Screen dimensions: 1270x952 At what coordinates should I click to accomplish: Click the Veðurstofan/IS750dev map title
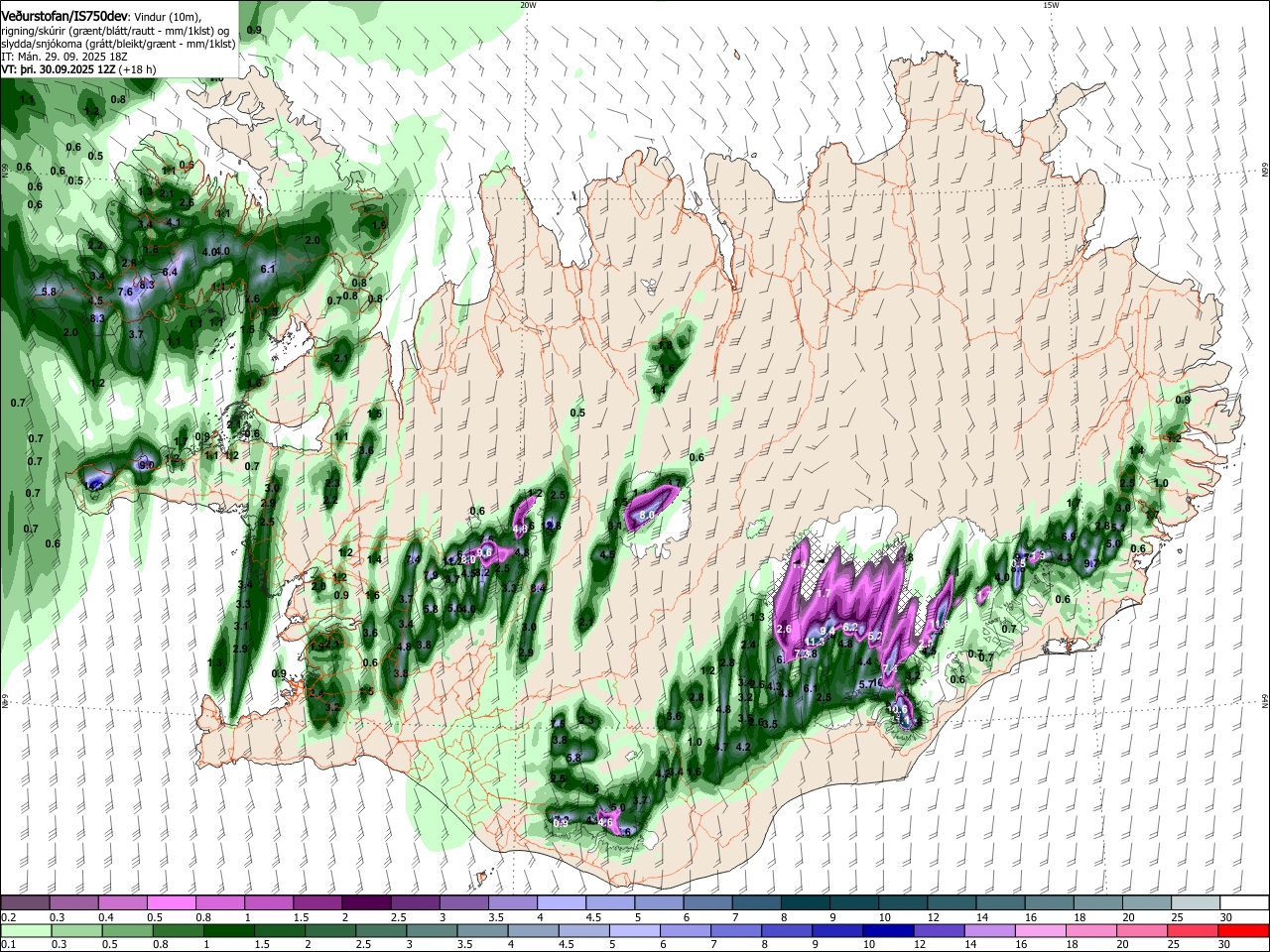[x=64, y=16]
